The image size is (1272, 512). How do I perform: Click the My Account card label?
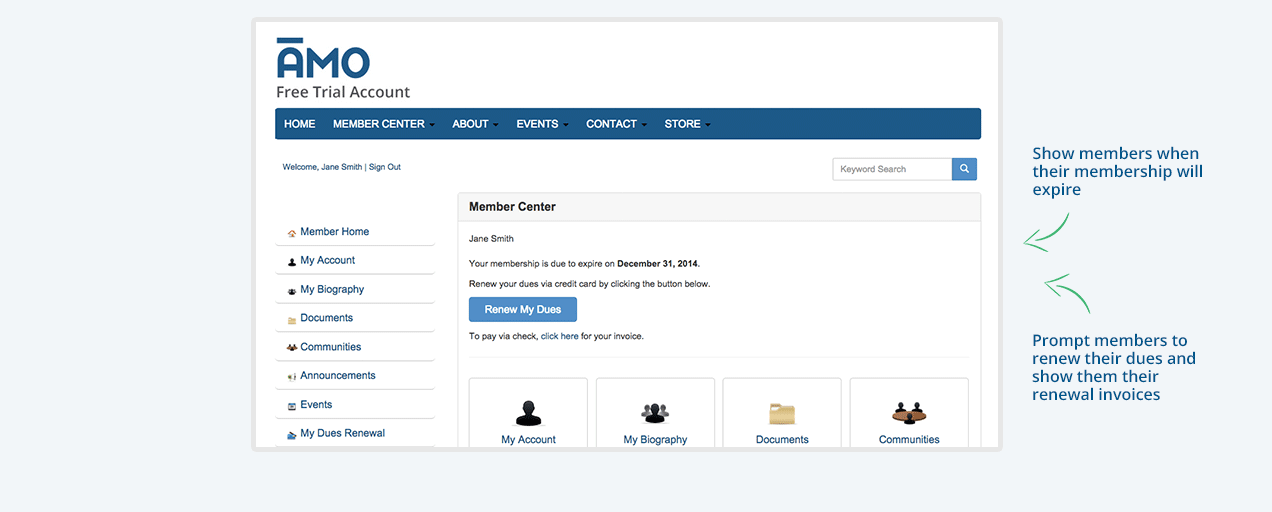pyautogui.click(x=528, y=440)
